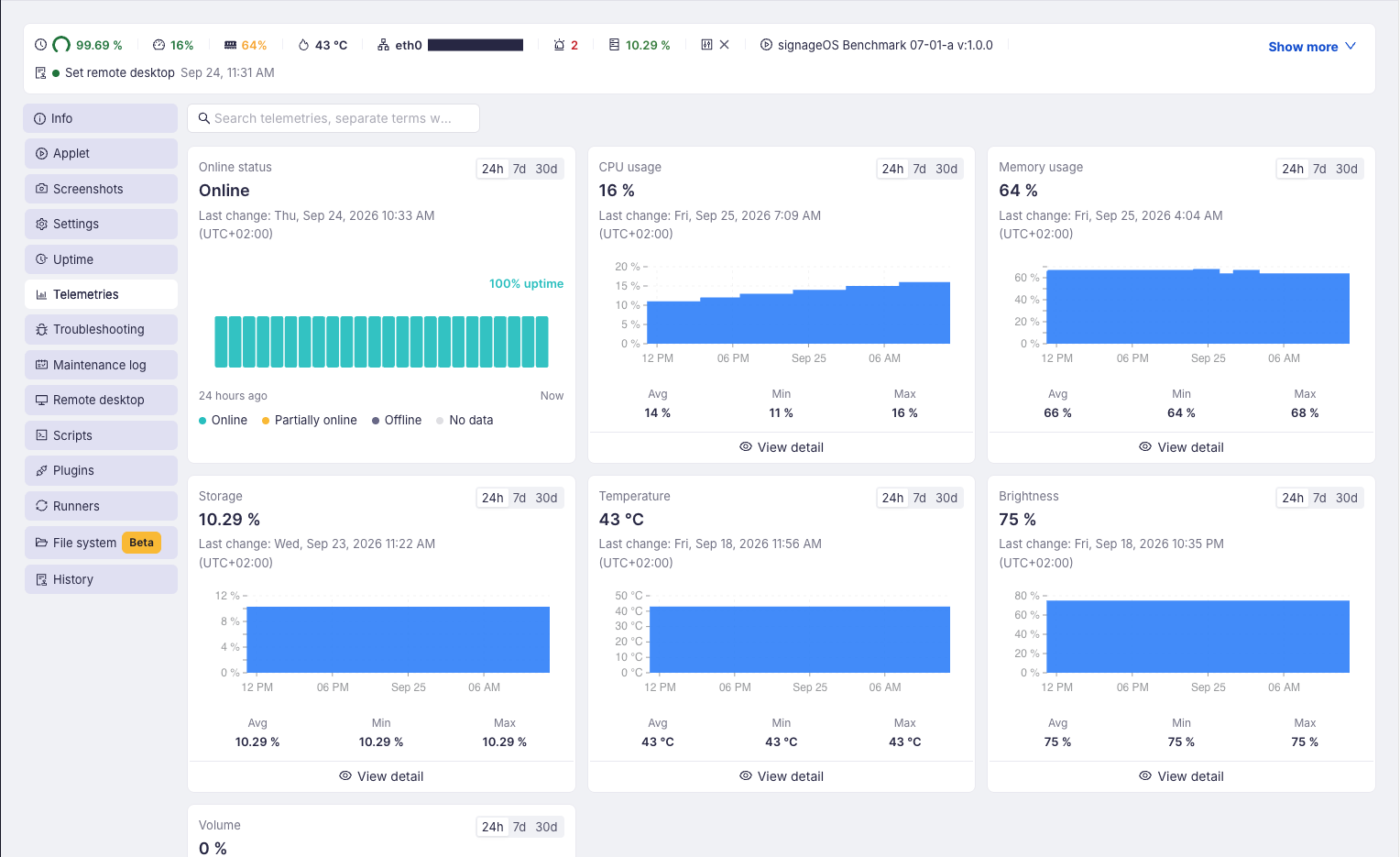Click the eth0 network icon
This screenshot has width=1400, height=857.
coord(383,45)
